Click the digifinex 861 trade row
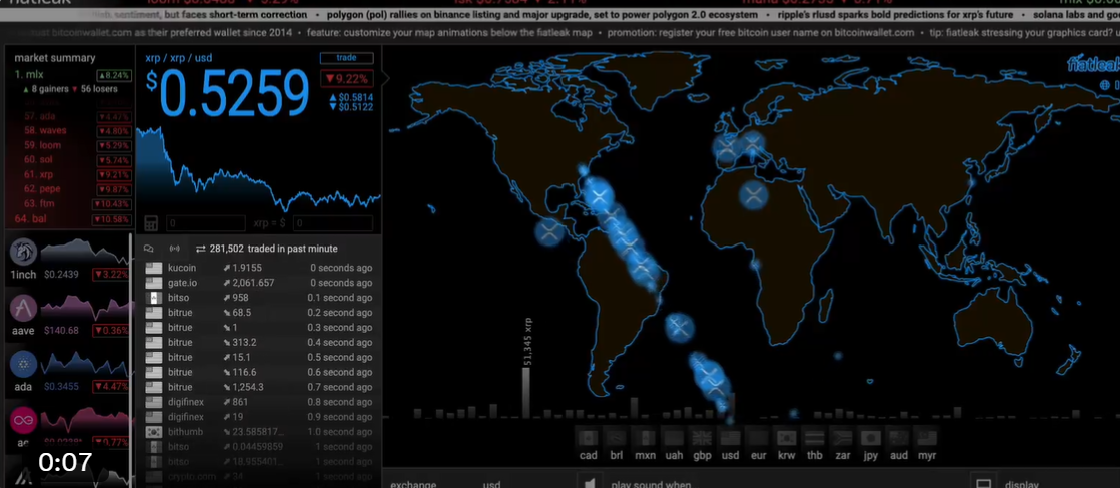Screen dimensions: 1120x488 tap(259, 402)
